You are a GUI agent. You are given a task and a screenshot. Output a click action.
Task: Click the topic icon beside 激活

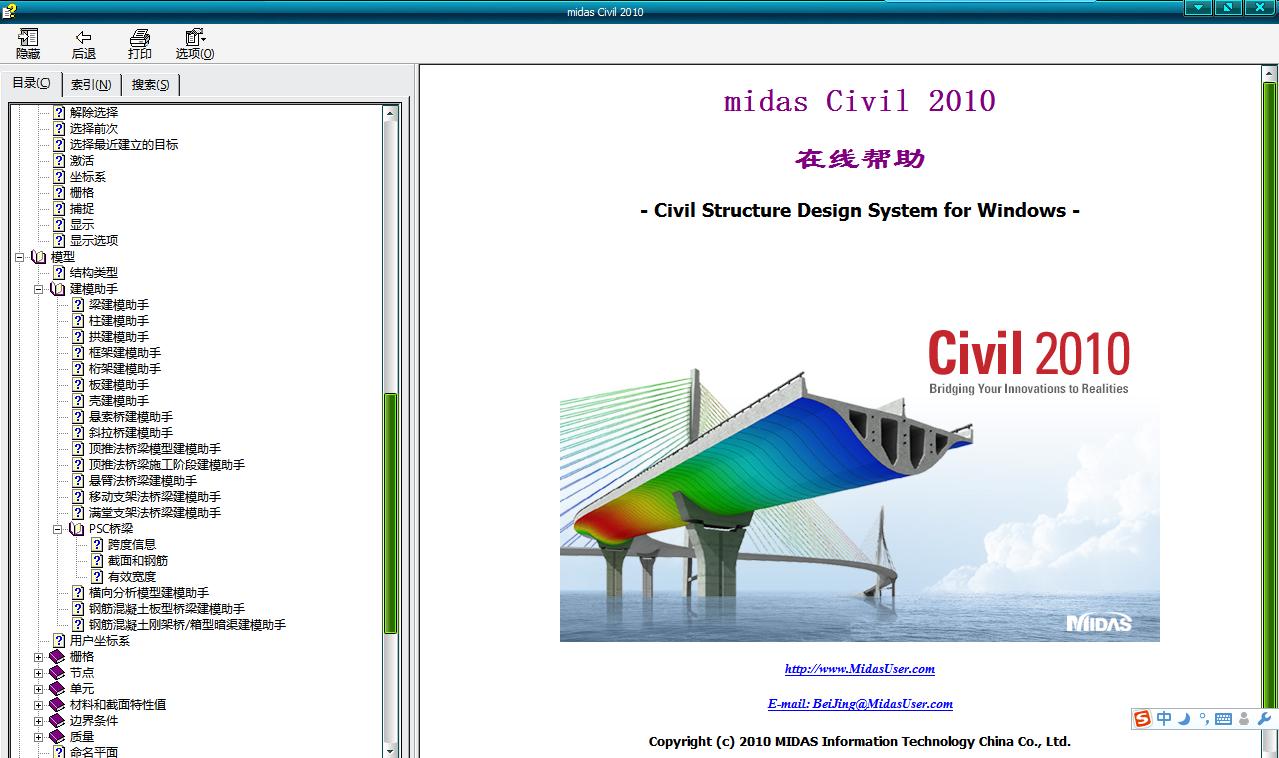(59, 161)
